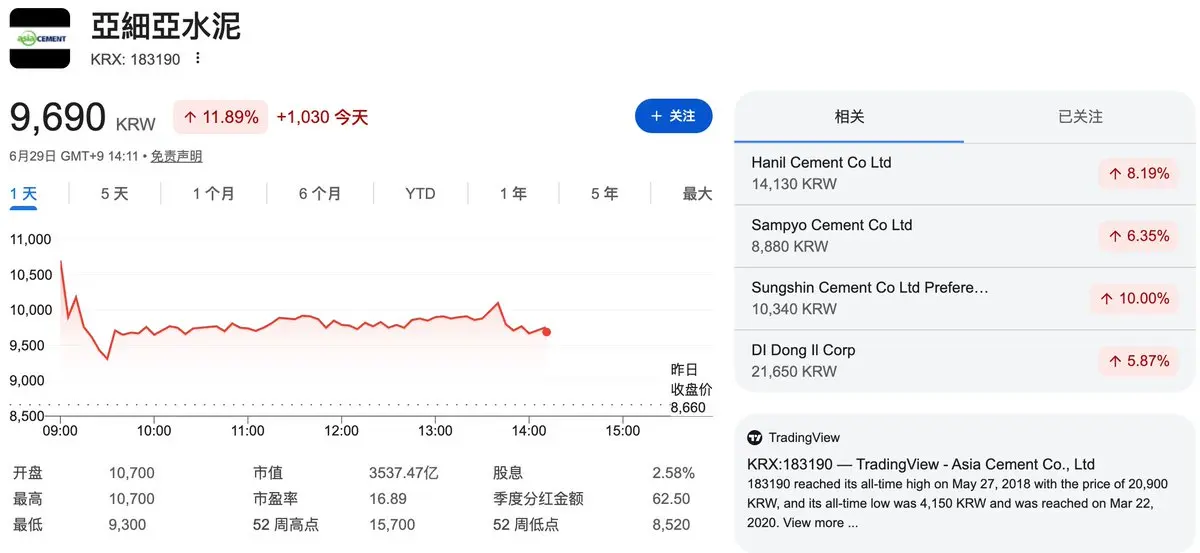The height and width of the screenshot is (553, 1200).
Task: Click the 11.89% price change badge
Action: click(x=221, y=117)
